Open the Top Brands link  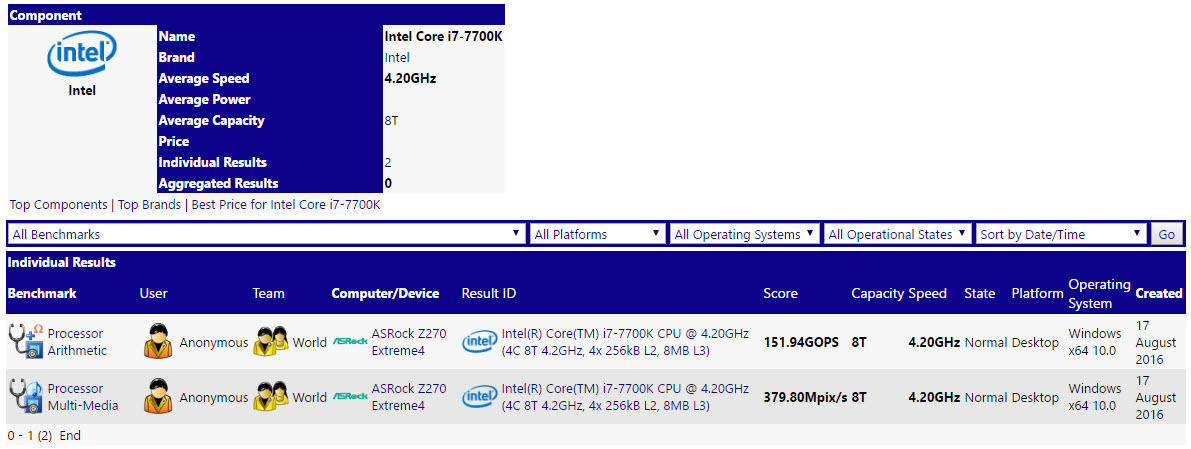150,204
